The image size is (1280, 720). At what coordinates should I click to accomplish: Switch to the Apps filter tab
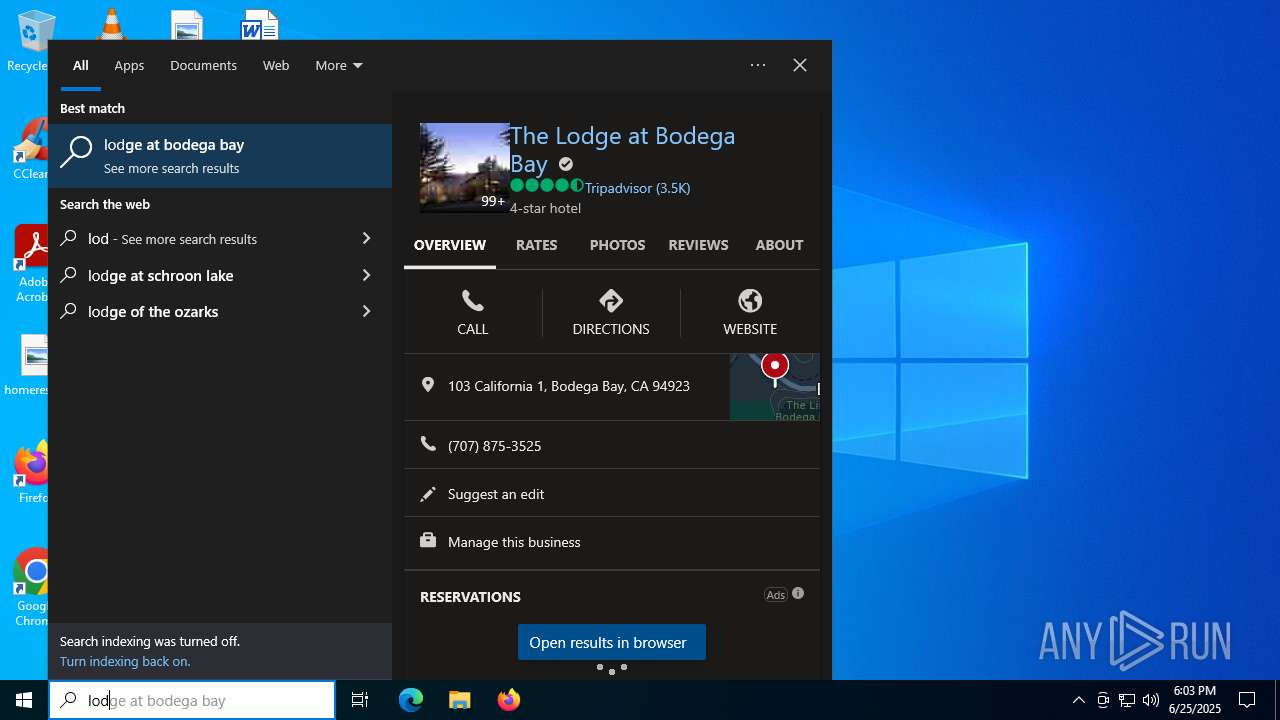129,65
